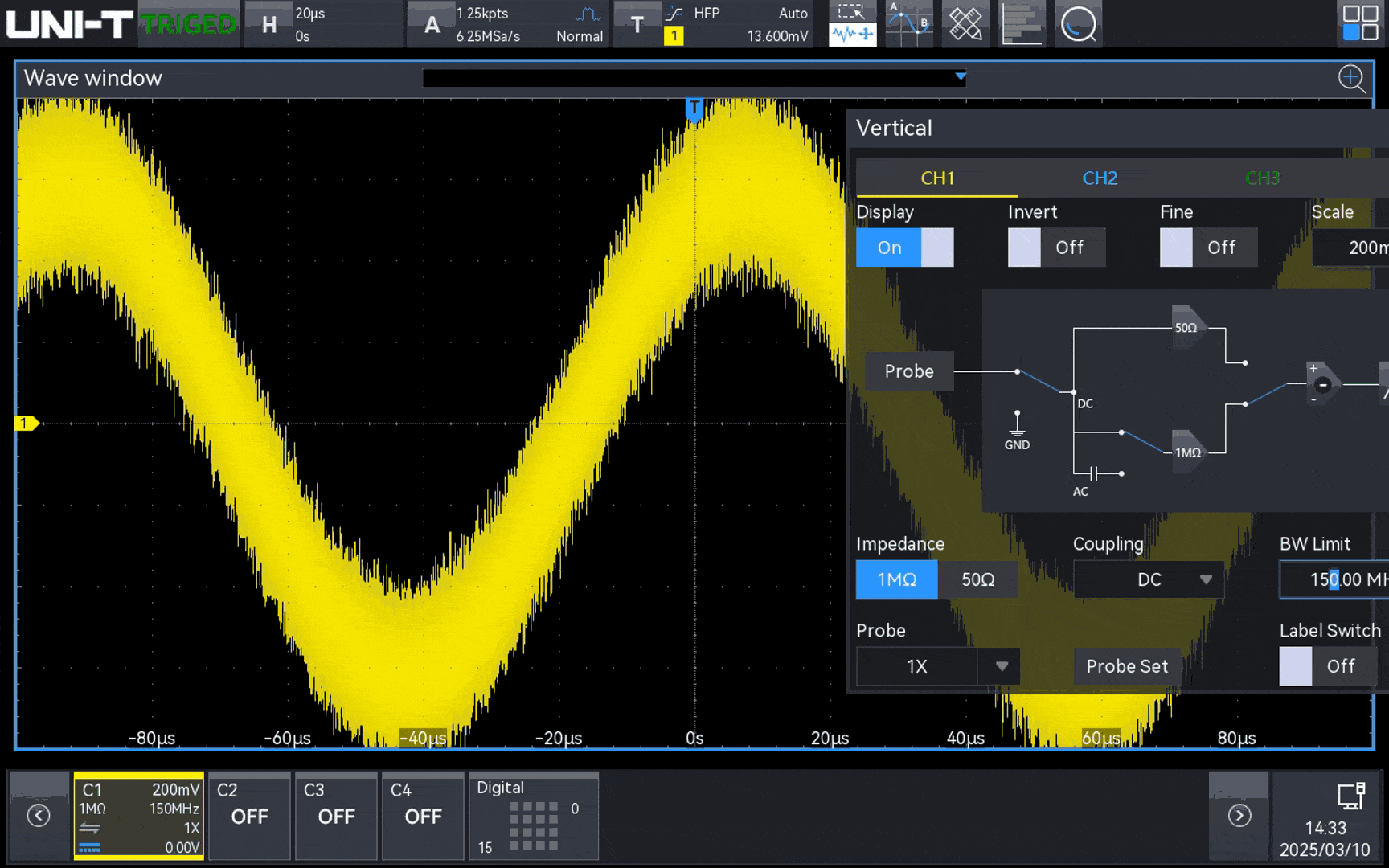Screen dimensions: 1389x868
Task: Turn on the C4 channel tile
Action: pyautogui.click(x=423, y=817)
